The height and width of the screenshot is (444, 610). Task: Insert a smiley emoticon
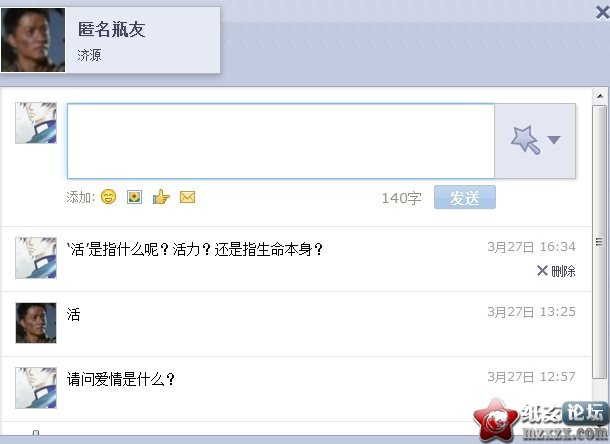click(x=109, y=197)
